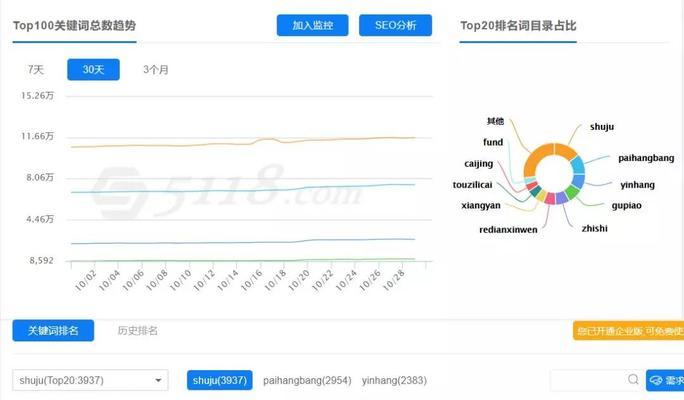The image size is (684, 400).
Task: Click the 8,592 y-axis value
Action: [41, 260]
